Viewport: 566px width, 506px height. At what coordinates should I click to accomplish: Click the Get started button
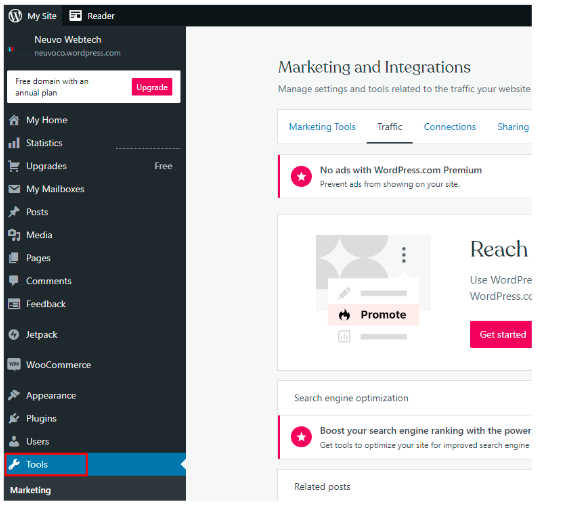[x=501, y=334]
